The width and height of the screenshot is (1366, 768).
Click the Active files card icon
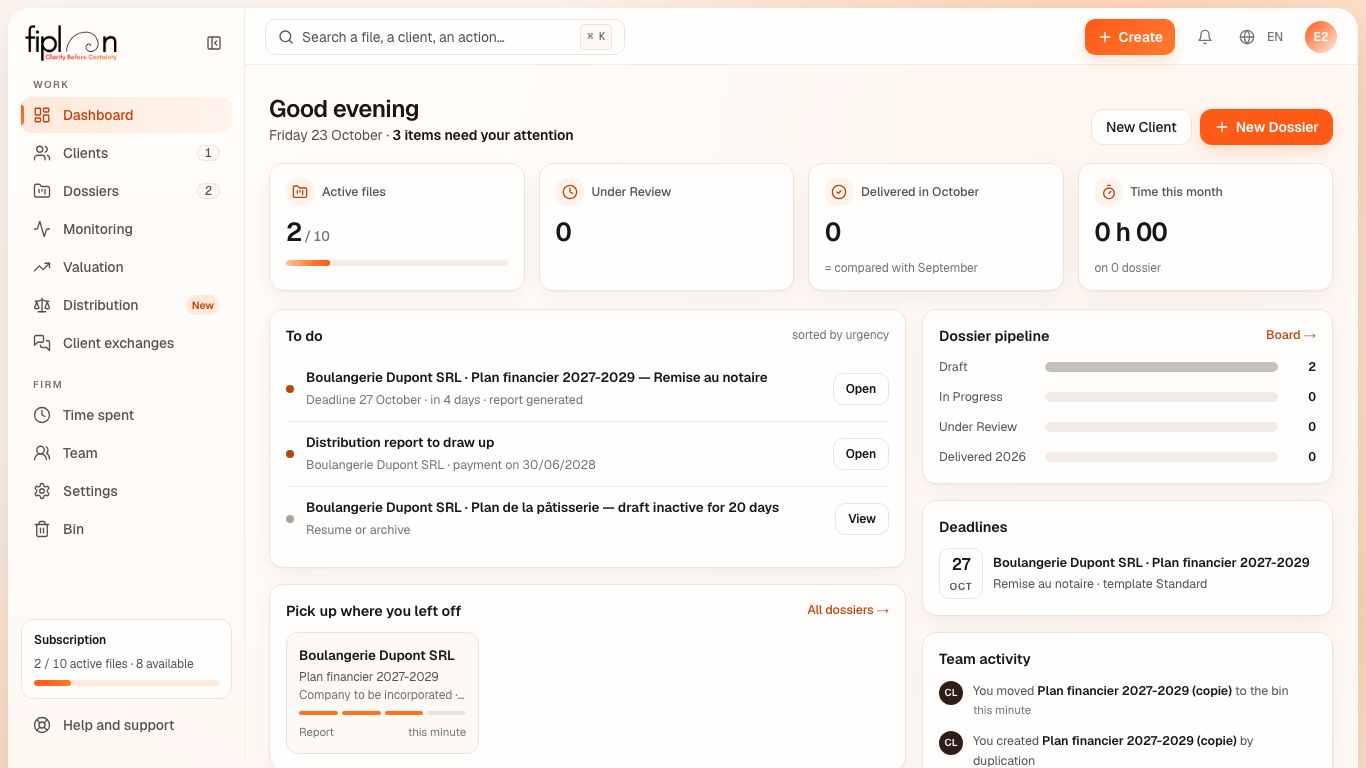pos(300,192)
